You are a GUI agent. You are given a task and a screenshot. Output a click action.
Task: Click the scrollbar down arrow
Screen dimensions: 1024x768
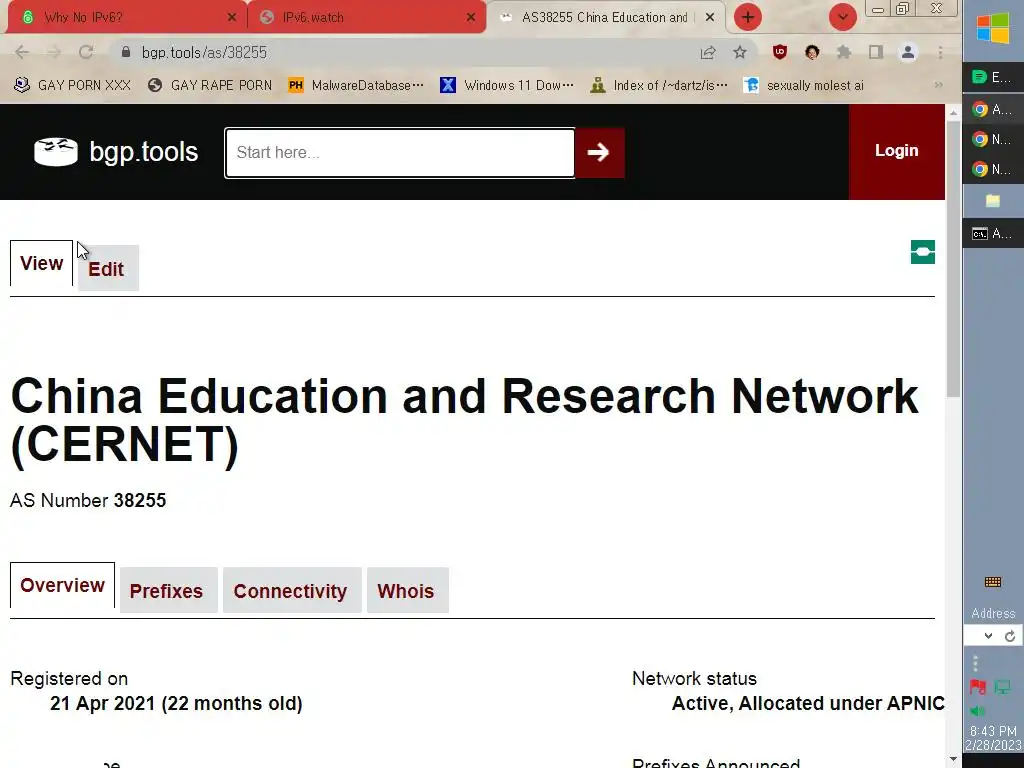tap(953, 759)
